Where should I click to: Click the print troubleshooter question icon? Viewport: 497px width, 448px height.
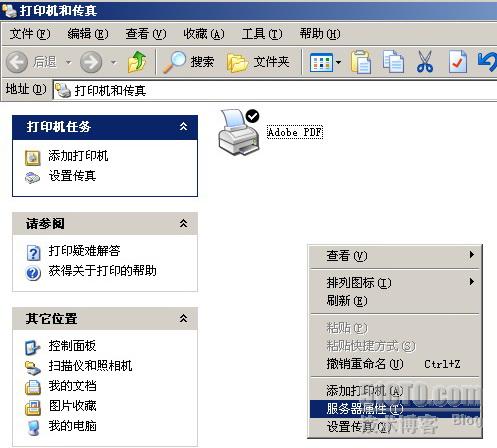[x=33, y=253]
